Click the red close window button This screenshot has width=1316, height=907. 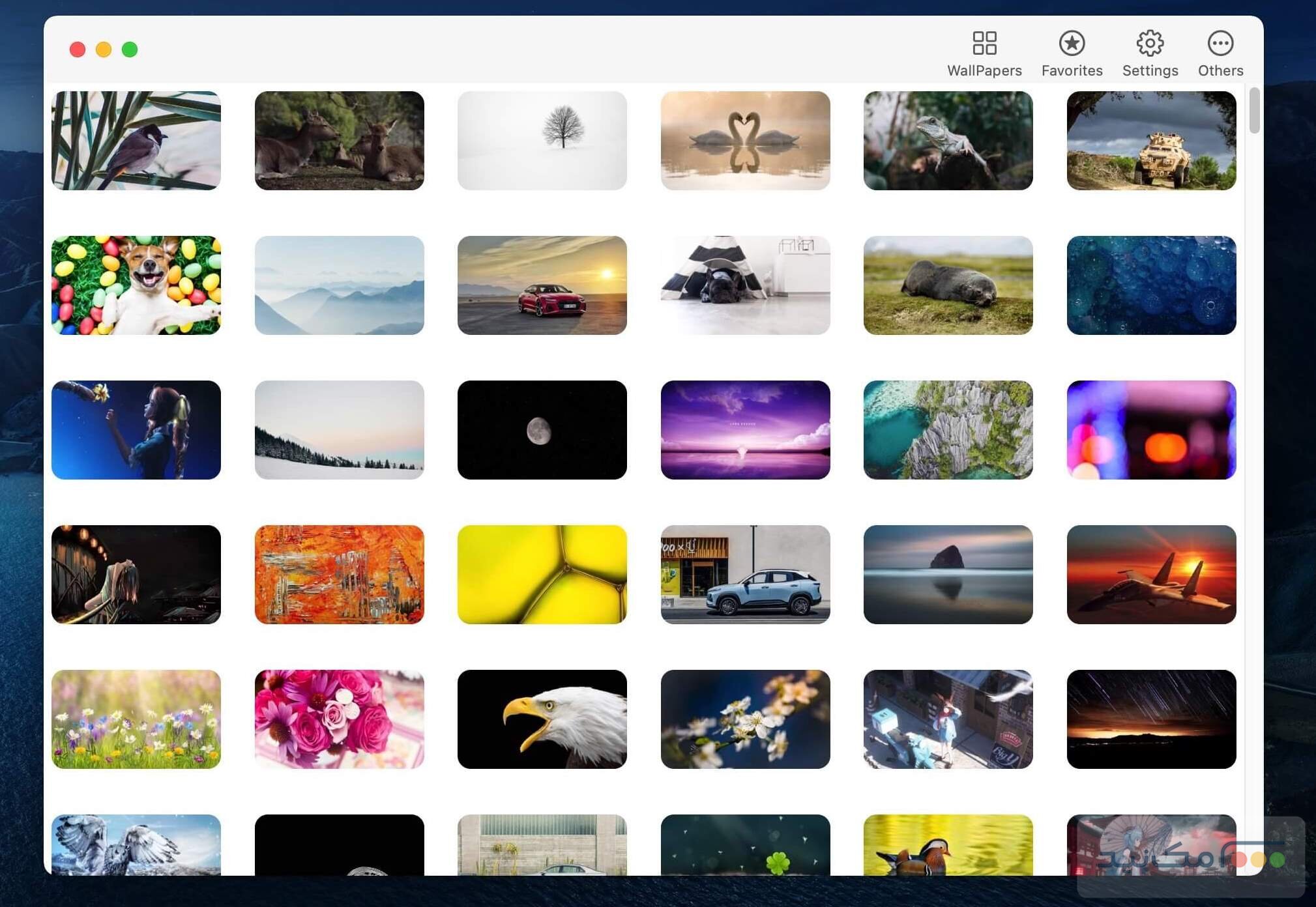point(78,50)
